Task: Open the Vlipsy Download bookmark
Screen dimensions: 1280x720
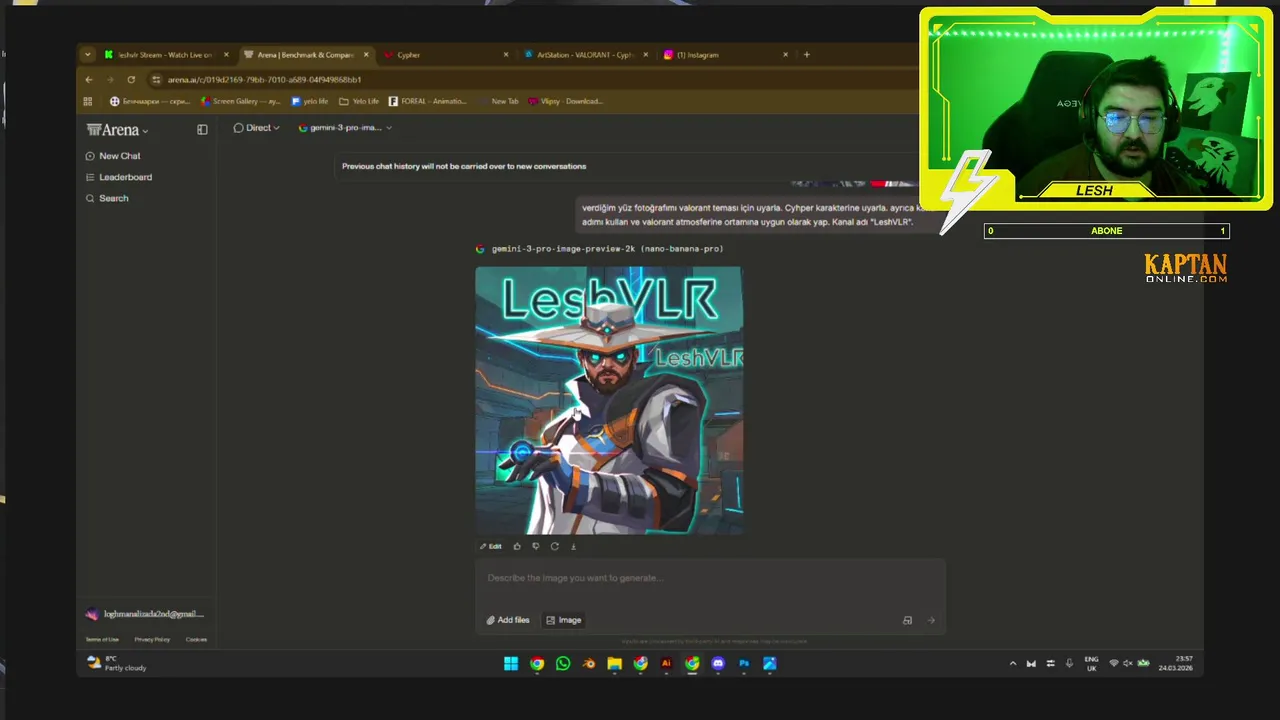Action: [565, 101]
